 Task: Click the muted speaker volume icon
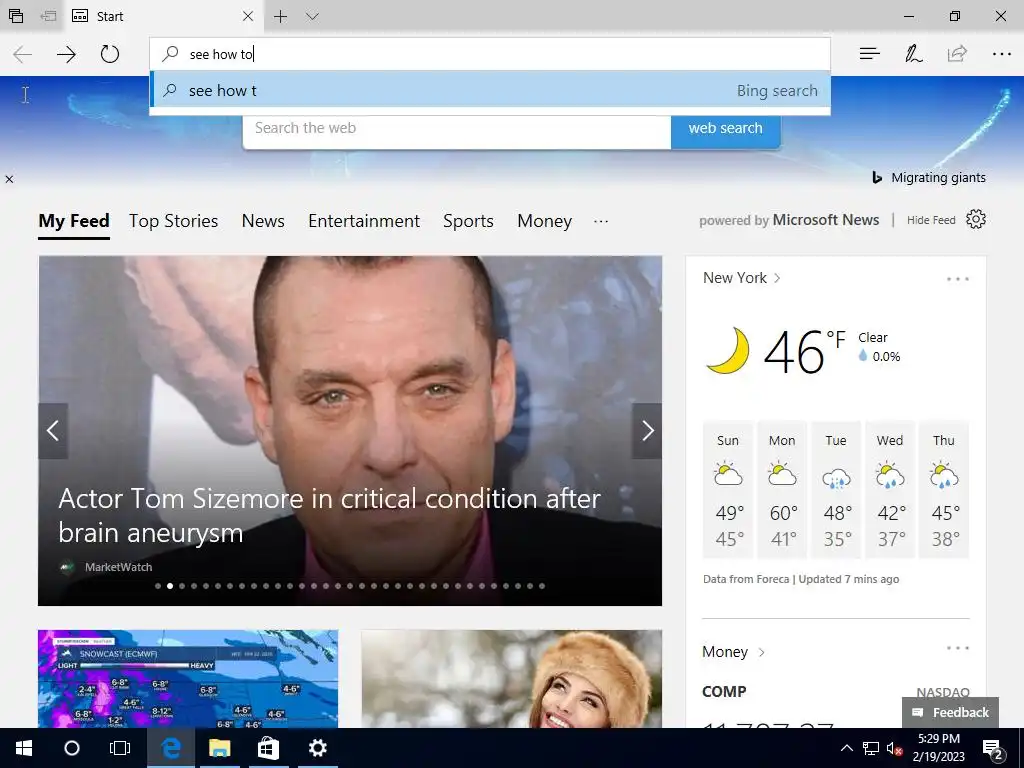coord(894,748)
